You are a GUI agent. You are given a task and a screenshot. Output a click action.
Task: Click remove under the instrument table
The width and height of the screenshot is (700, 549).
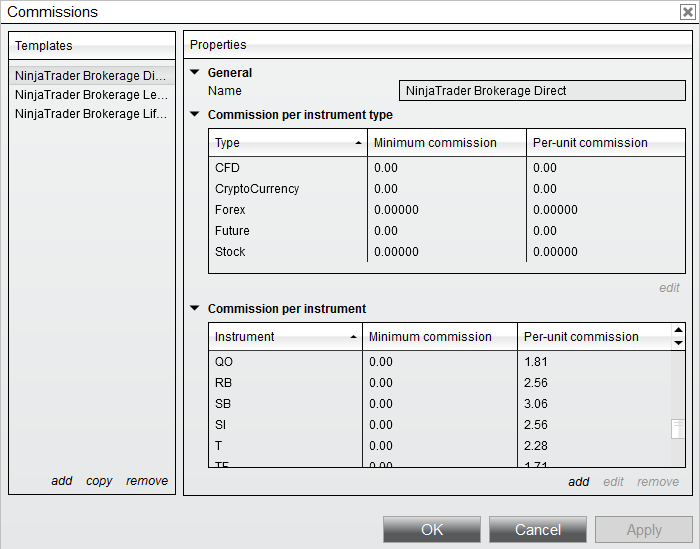click(x=658, y=482)
